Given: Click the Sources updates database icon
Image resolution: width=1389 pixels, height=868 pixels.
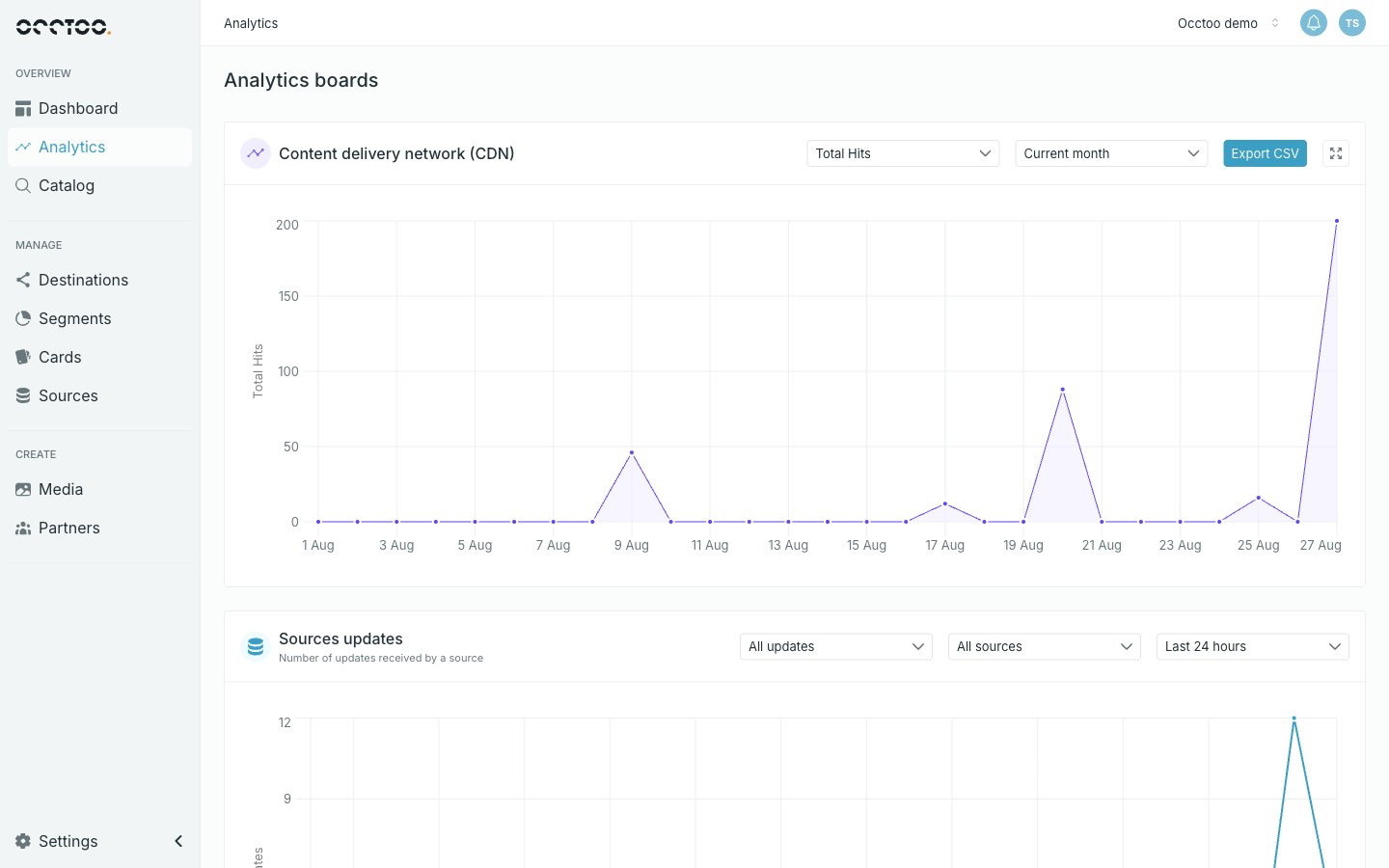Looking at the screenshot, I should tap(256, 646).
